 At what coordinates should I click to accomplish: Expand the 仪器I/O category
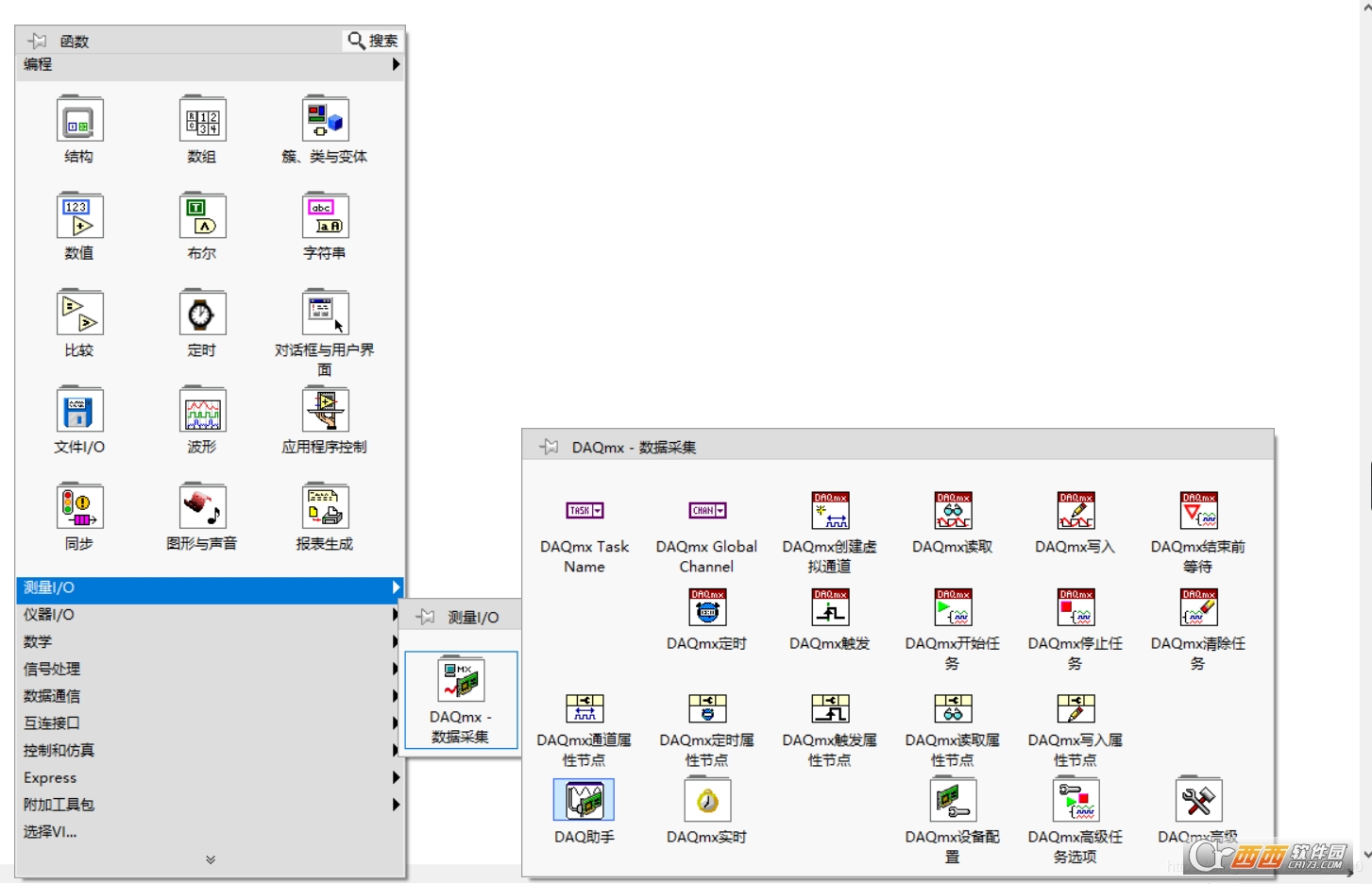click(210, 615)
